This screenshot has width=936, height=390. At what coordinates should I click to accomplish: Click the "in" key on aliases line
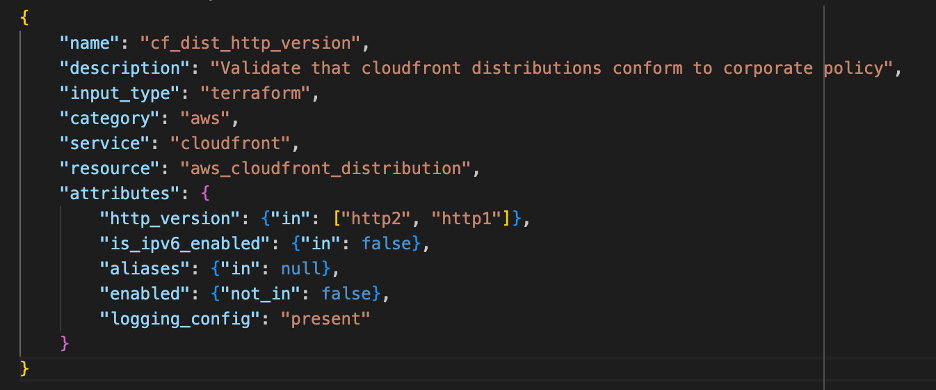241,269
